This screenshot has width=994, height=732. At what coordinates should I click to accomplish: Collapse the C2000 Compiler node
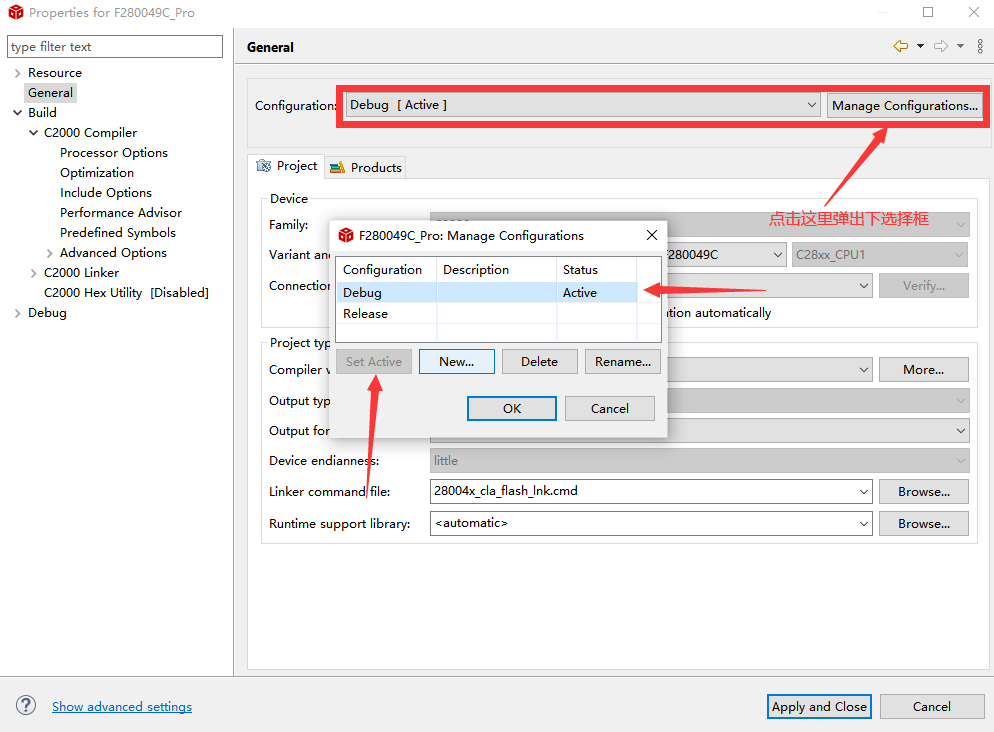click(x=33, y=132)
